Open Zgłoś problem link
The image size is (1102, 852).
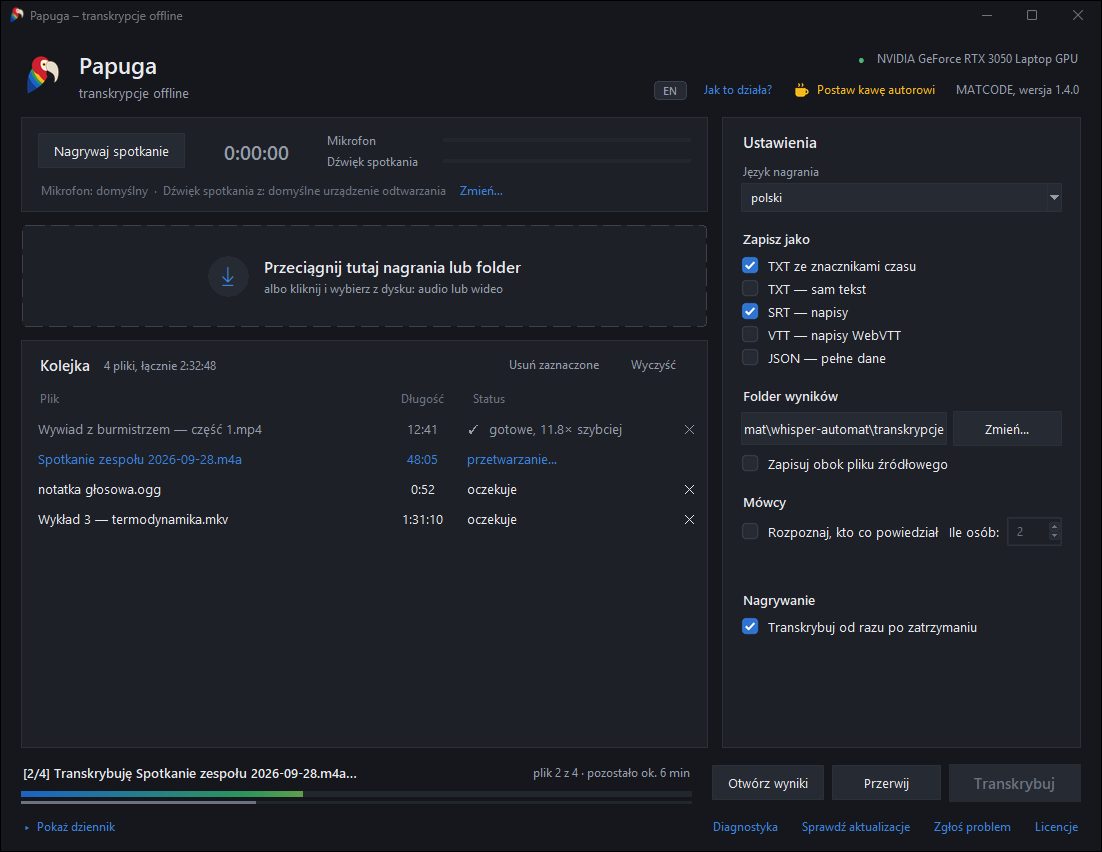point(972,827)
